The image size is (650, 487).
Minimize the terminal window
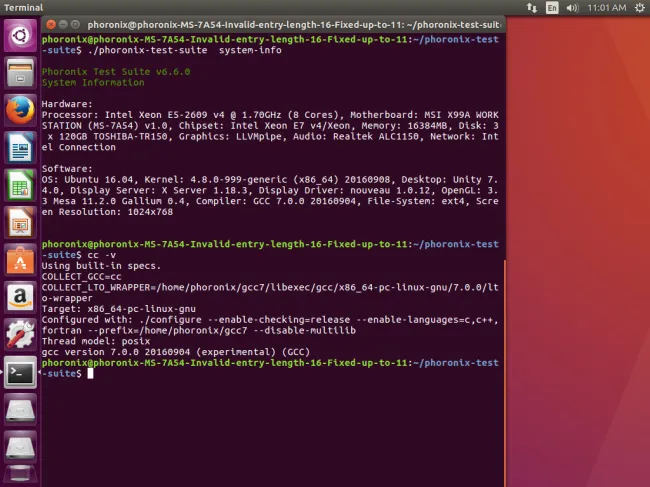coord(63,24)
